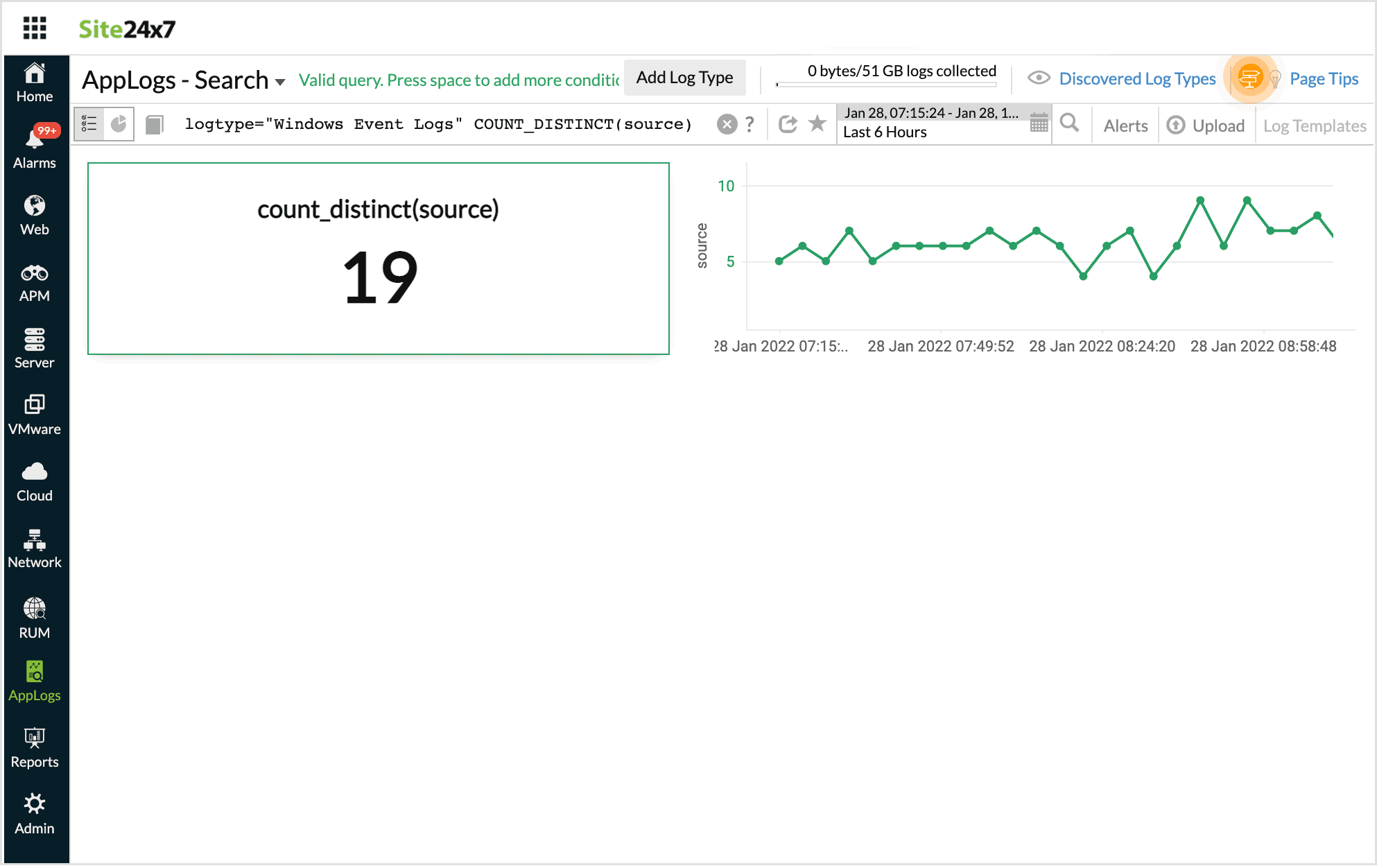Select the calendar icon for date range
1377x868 pixels.
pyautogui.click(x=1038, y=122)
